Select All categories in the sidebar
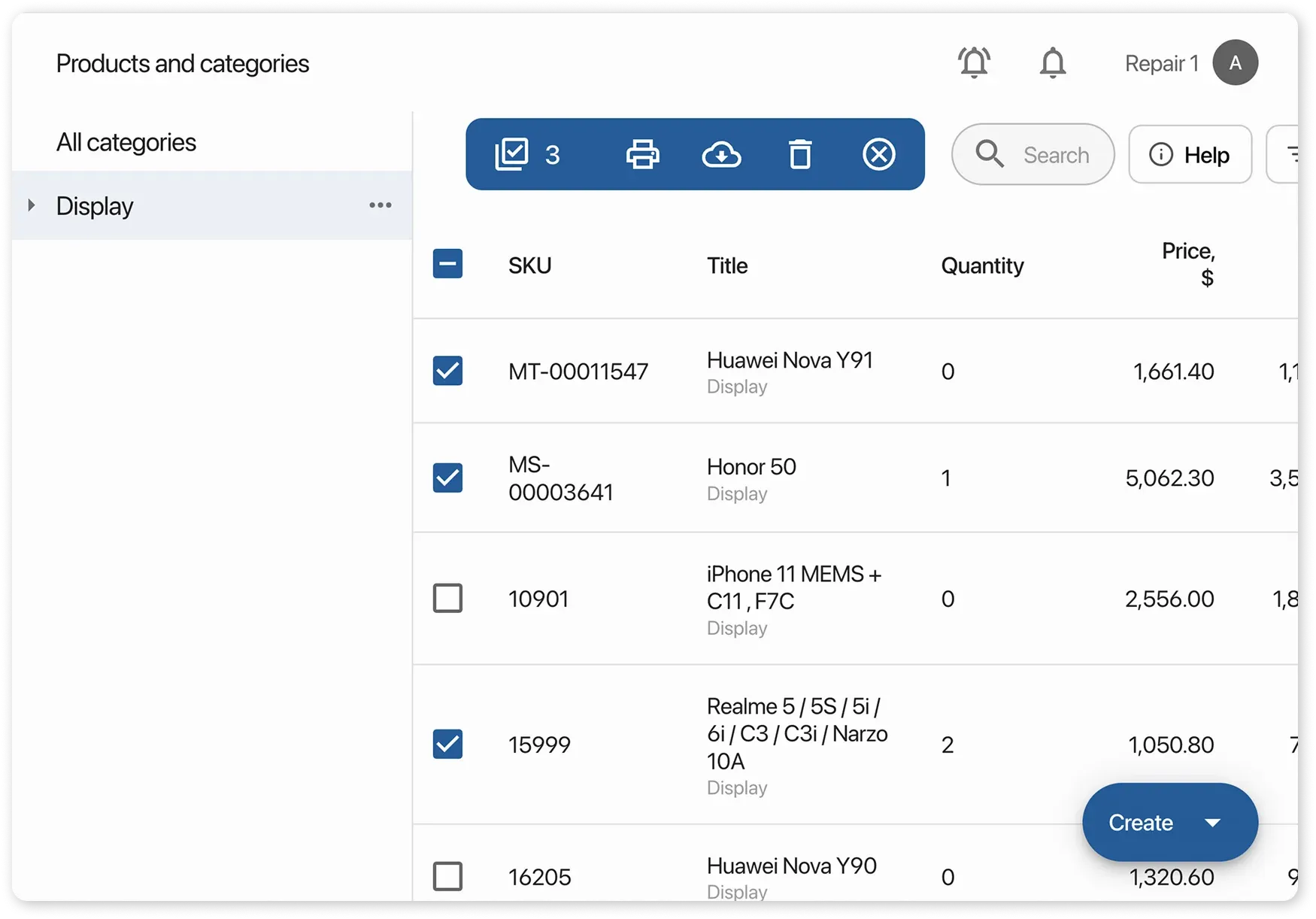1316x919 pixels. 126,142
